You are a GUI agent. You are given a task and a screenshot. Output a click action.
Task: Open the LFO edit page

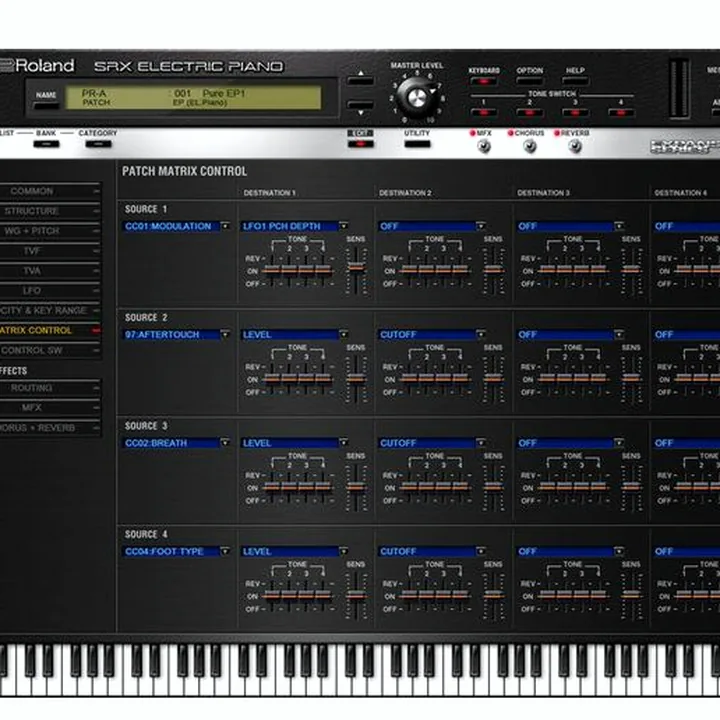coord(50,291)
